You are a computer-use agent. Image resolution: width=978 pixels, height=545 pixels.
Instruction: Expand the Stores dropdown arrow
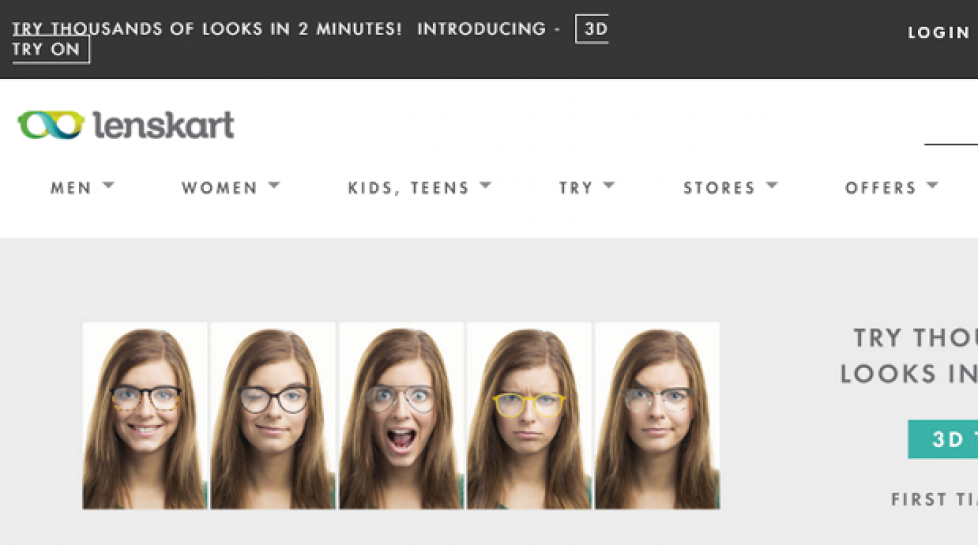[x=772, y=186]
